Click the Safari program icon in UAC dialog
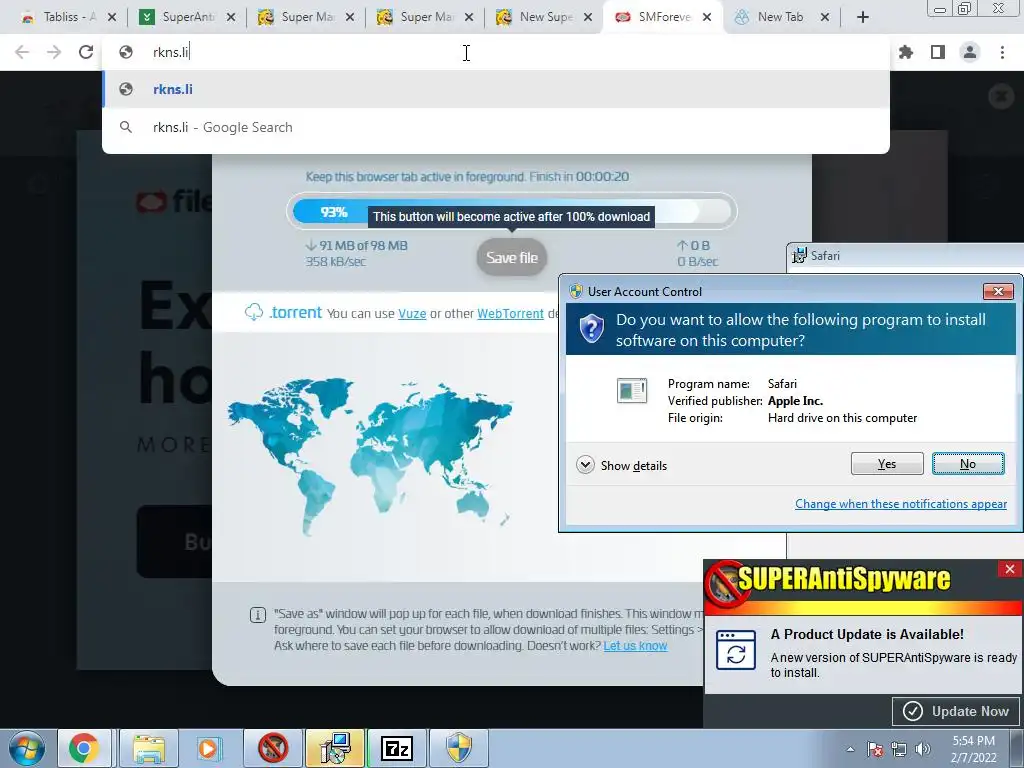 632,391
